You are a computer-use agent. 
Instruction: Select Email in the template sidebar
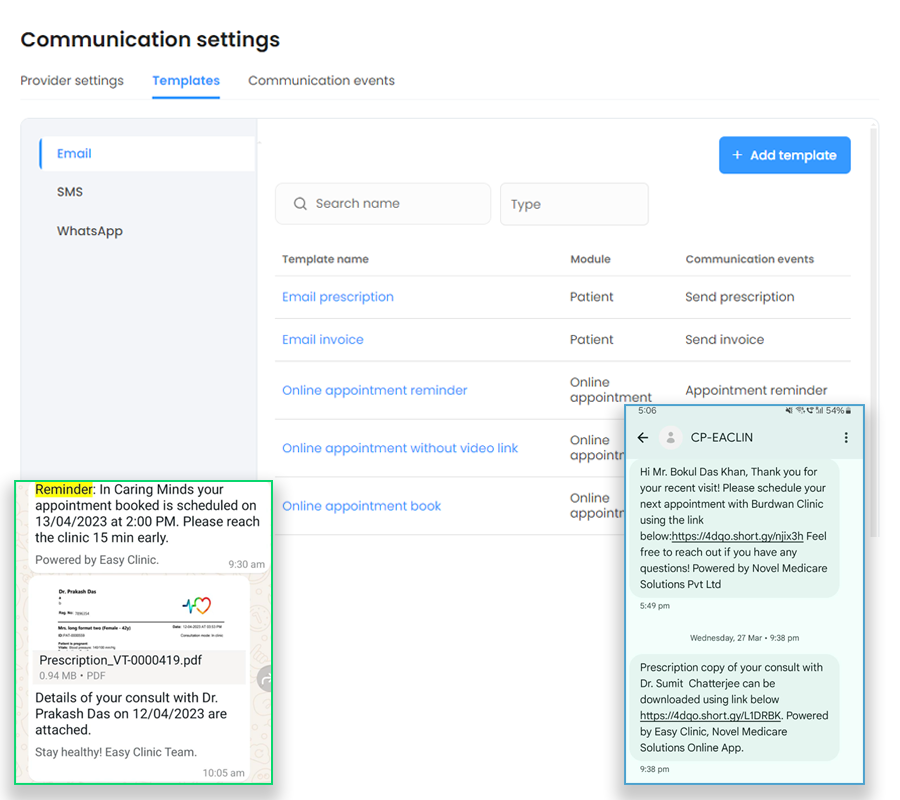click(74, 154)
